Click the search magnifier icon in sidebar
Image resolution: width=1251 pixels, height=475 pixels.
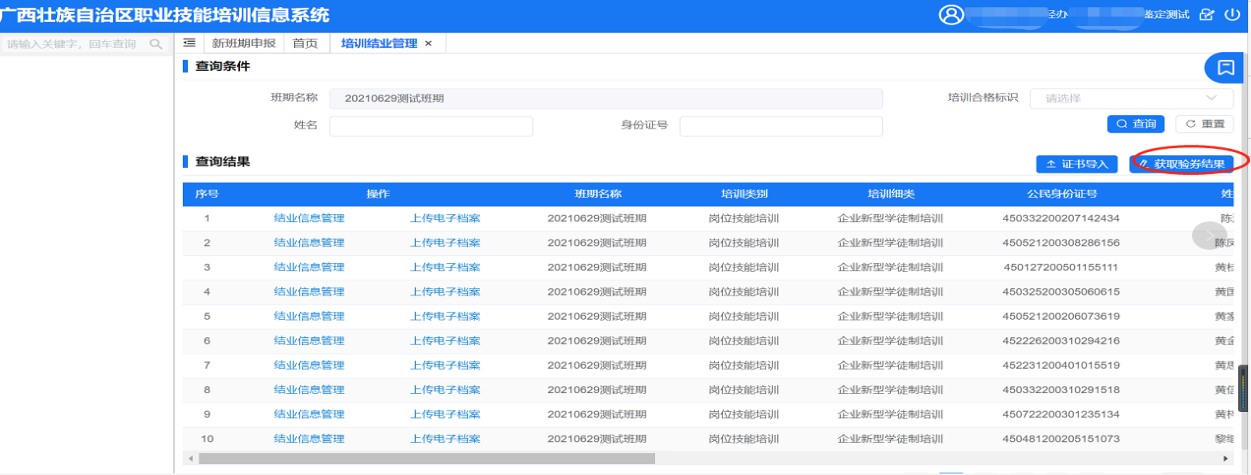point(156,44)
